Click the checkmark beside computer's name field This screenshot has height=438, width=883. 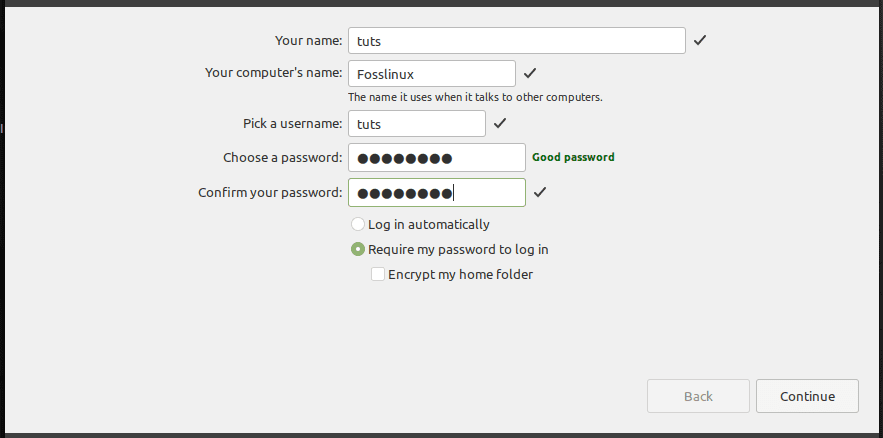(530, 73)
